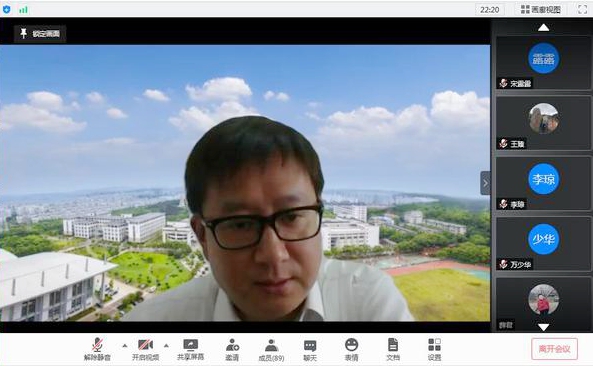Viewport: 593px width, 366px height.
Task: Collapse the participant sidebar with chevron
Action: 485,183
